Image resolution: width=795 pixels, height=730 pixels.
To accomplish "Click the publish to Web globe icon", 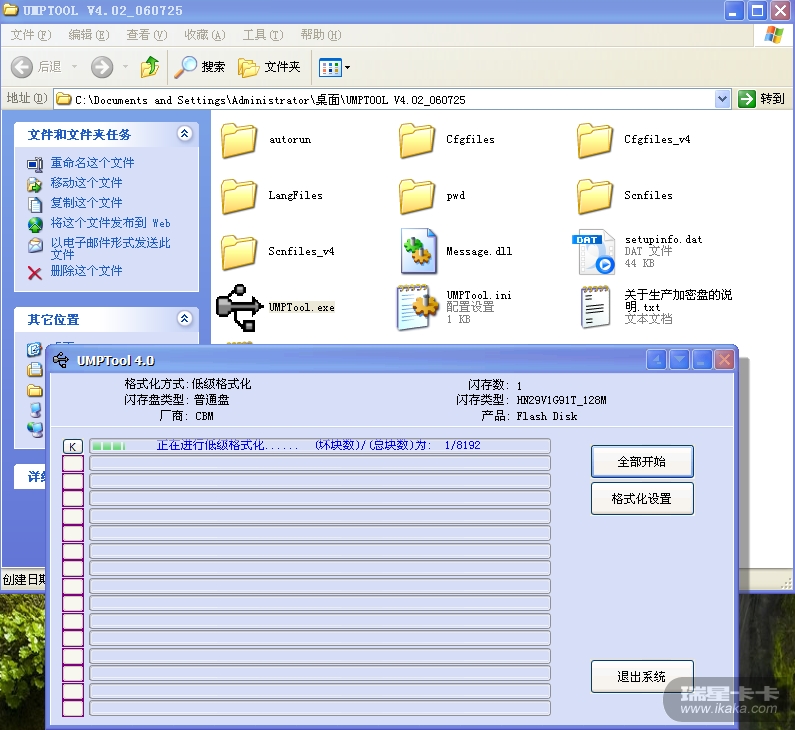I will point(35,225).
